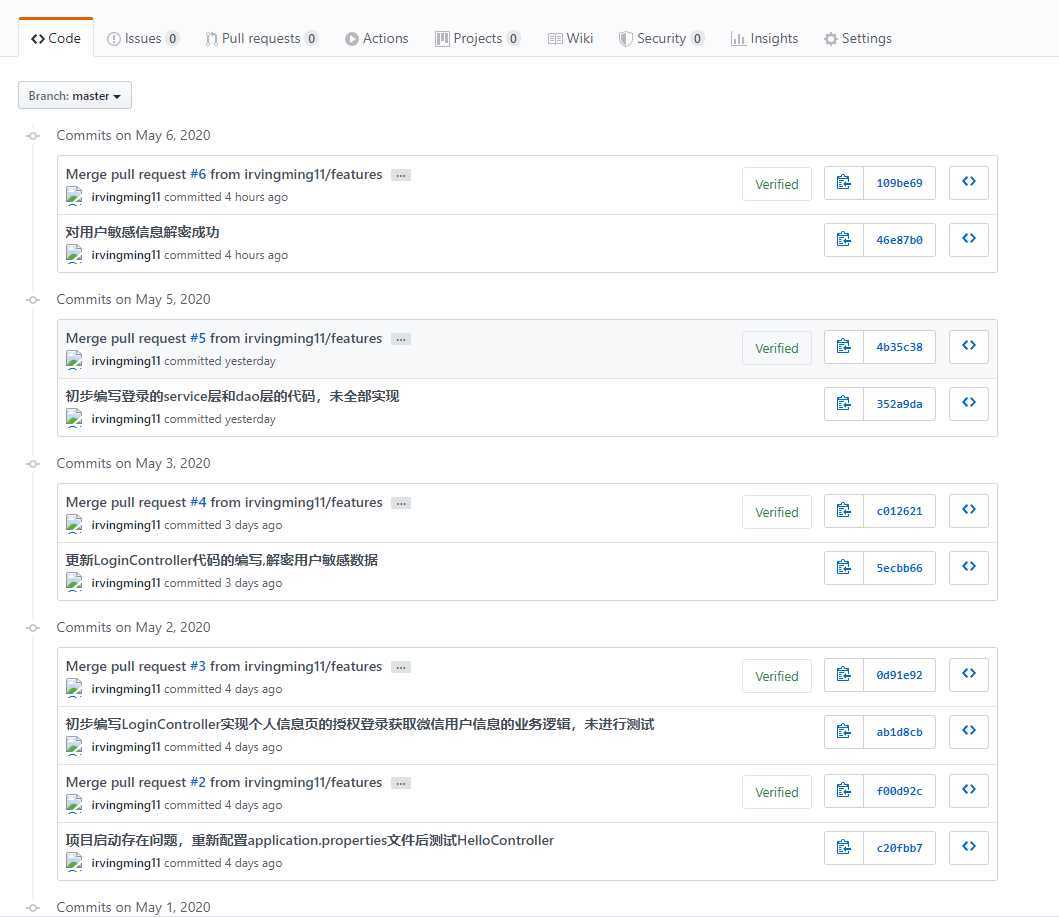Open pull request #6 link
Screen dimensions: 1059x917
[198, 174]
